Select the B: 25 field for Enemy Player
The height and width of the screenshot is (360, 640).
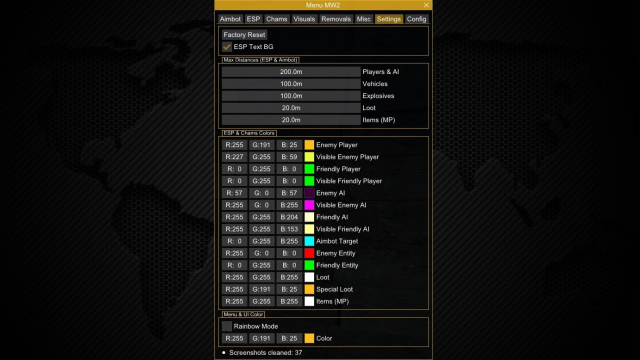pyautogui.click(x=289, y=145)
